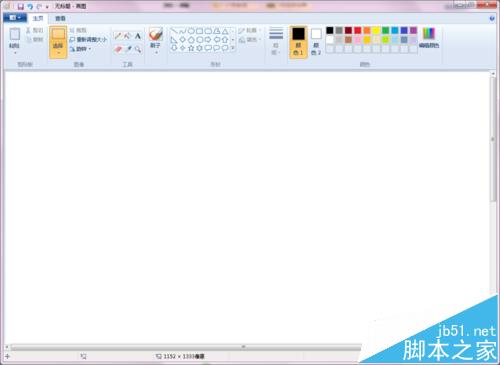Choose the Brushes tool icon

pos(156,34)
